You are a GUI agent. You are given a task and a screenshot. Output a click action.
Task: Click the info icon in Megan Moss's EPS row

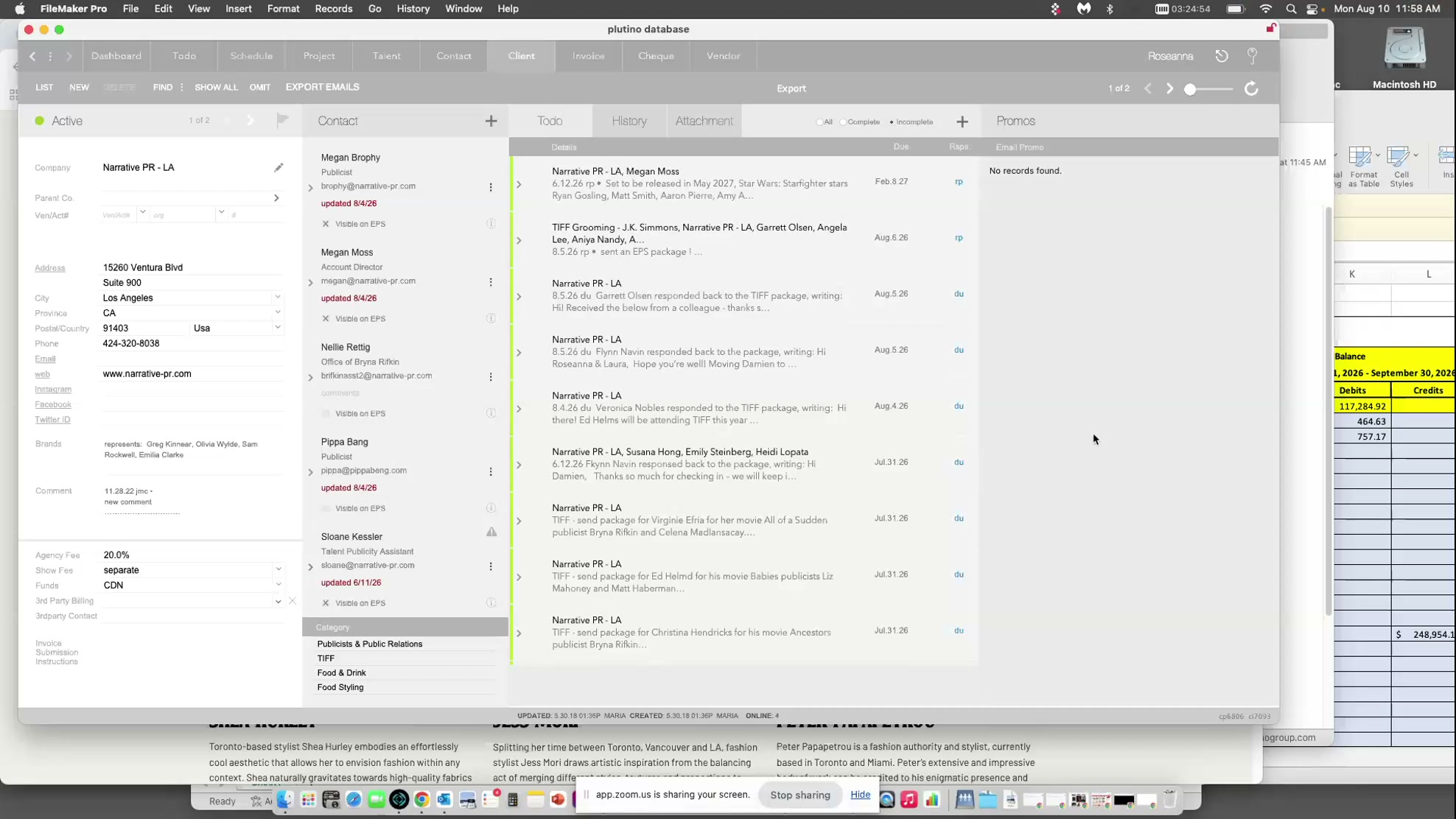[x=491, y=318]
